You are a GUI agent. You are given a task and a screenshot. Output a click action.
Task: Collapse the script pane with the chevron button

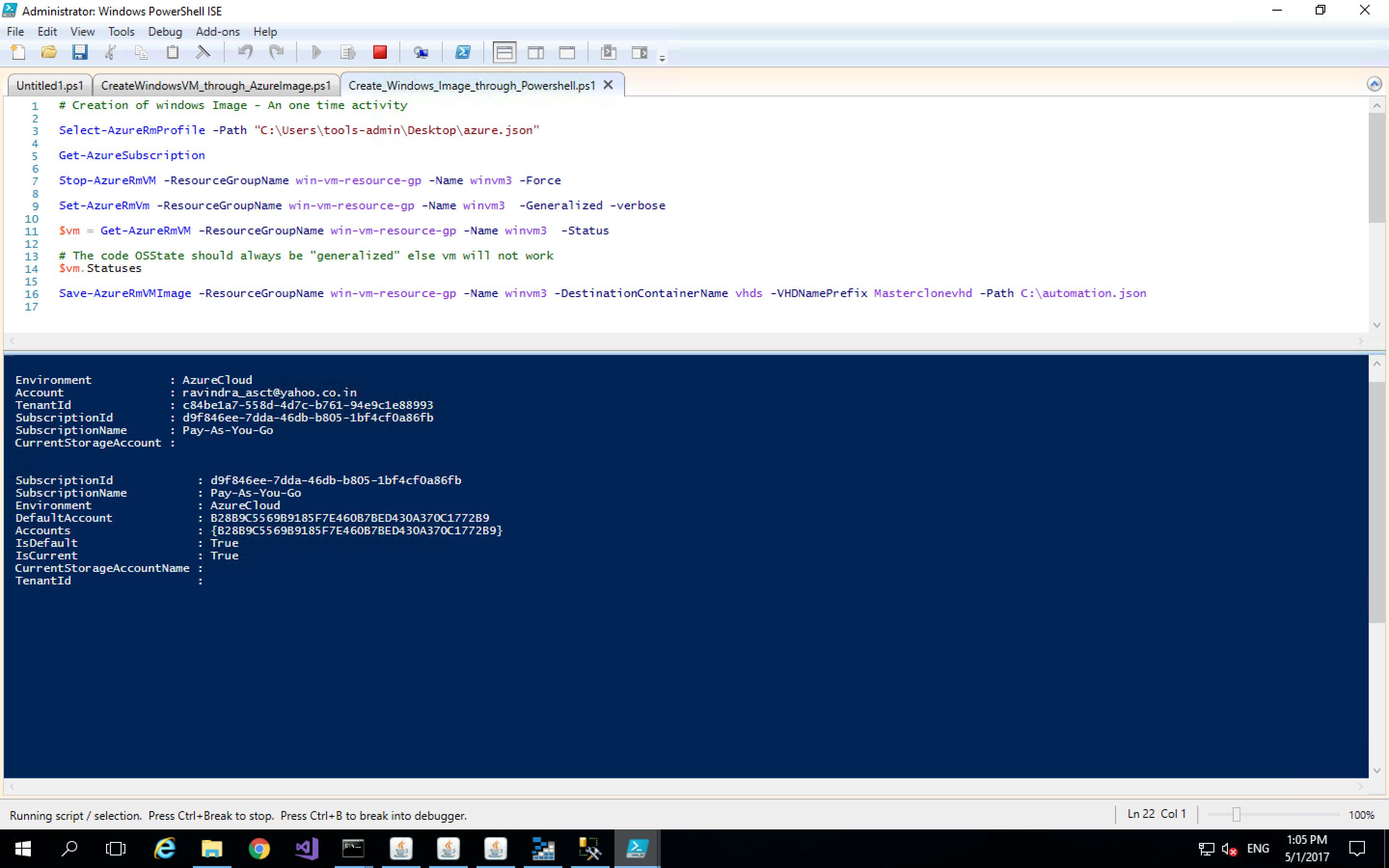click(1374, 84)
